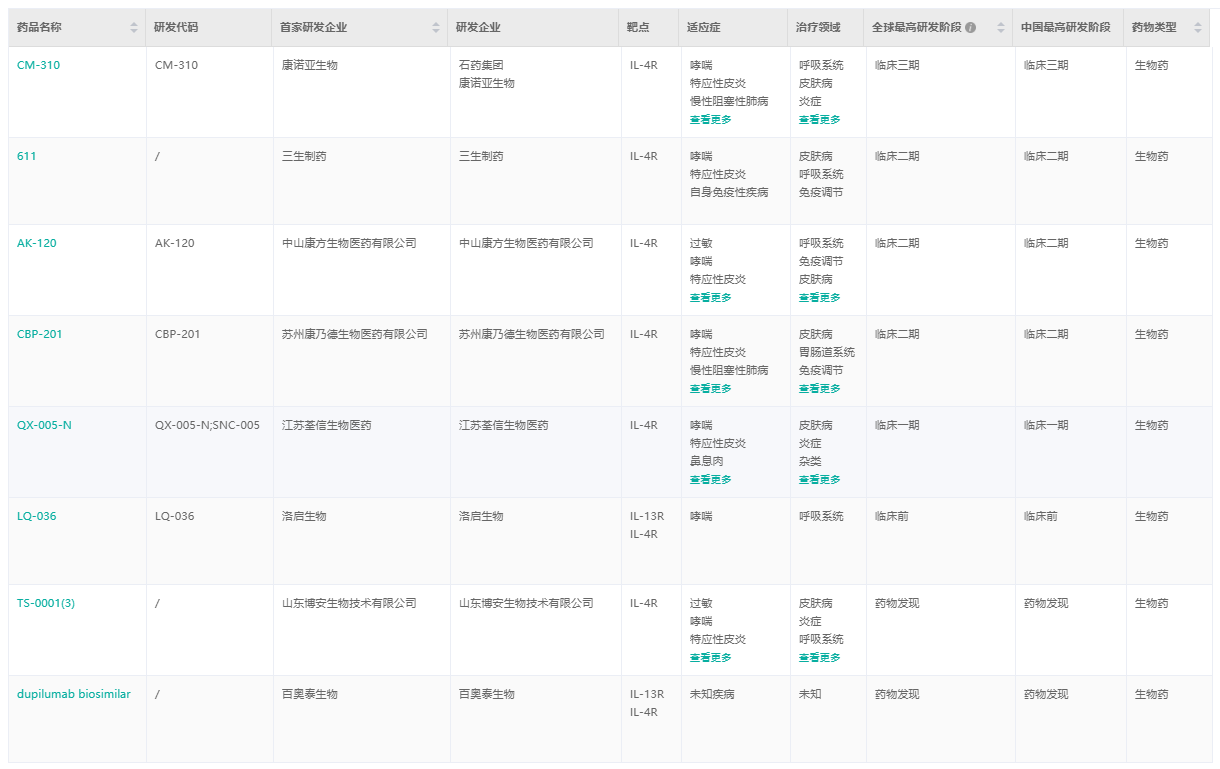Sort table by 药品名称 column arrows
Viewport: 1220px width, 769px height.
pyautogui.click(x=134, y=28)
